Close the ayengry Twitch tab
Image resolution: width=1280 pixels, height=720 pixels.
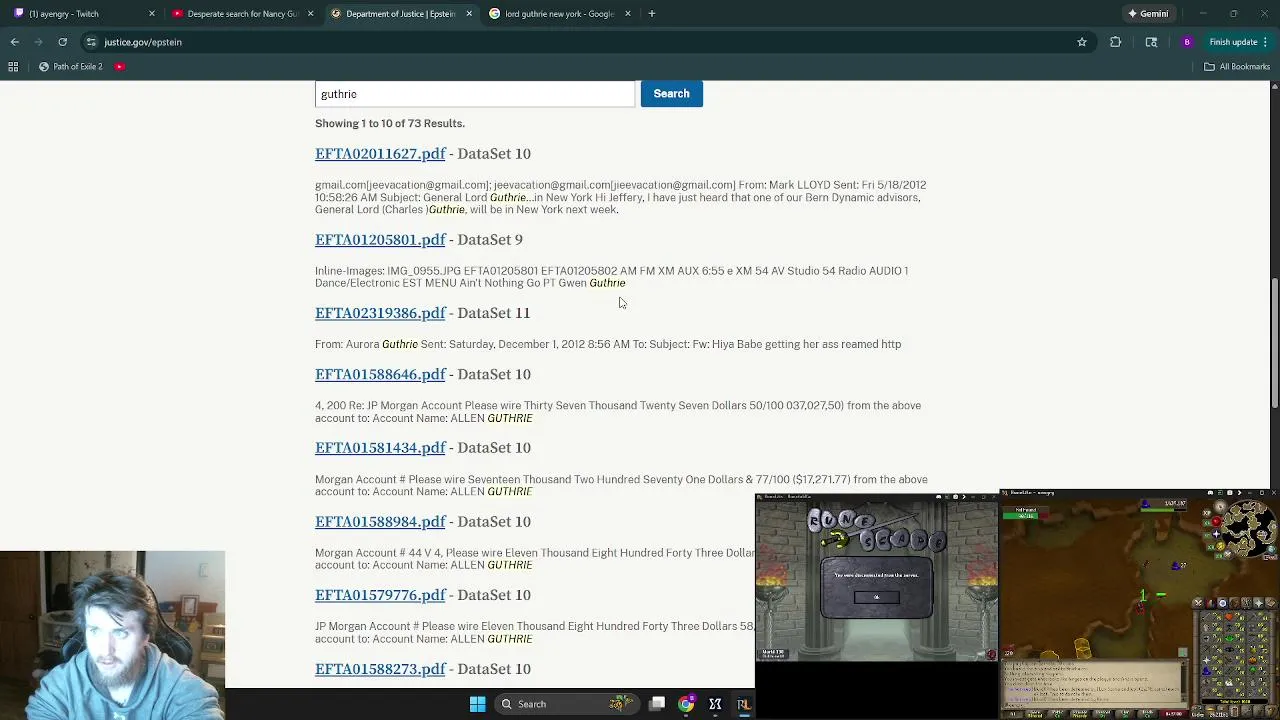152,14
